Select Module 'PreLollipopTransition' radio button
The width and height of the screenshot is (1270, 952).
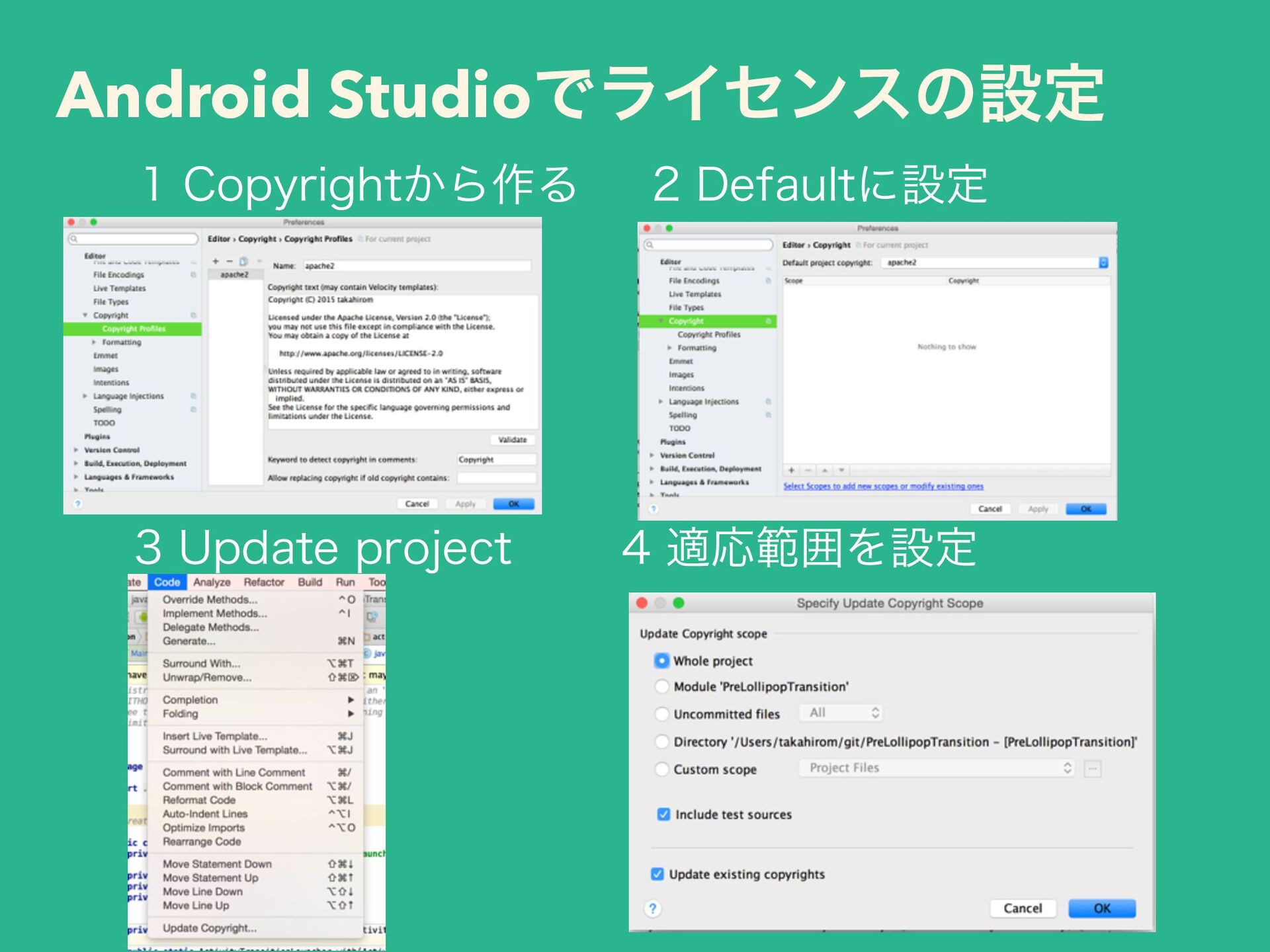661,686
